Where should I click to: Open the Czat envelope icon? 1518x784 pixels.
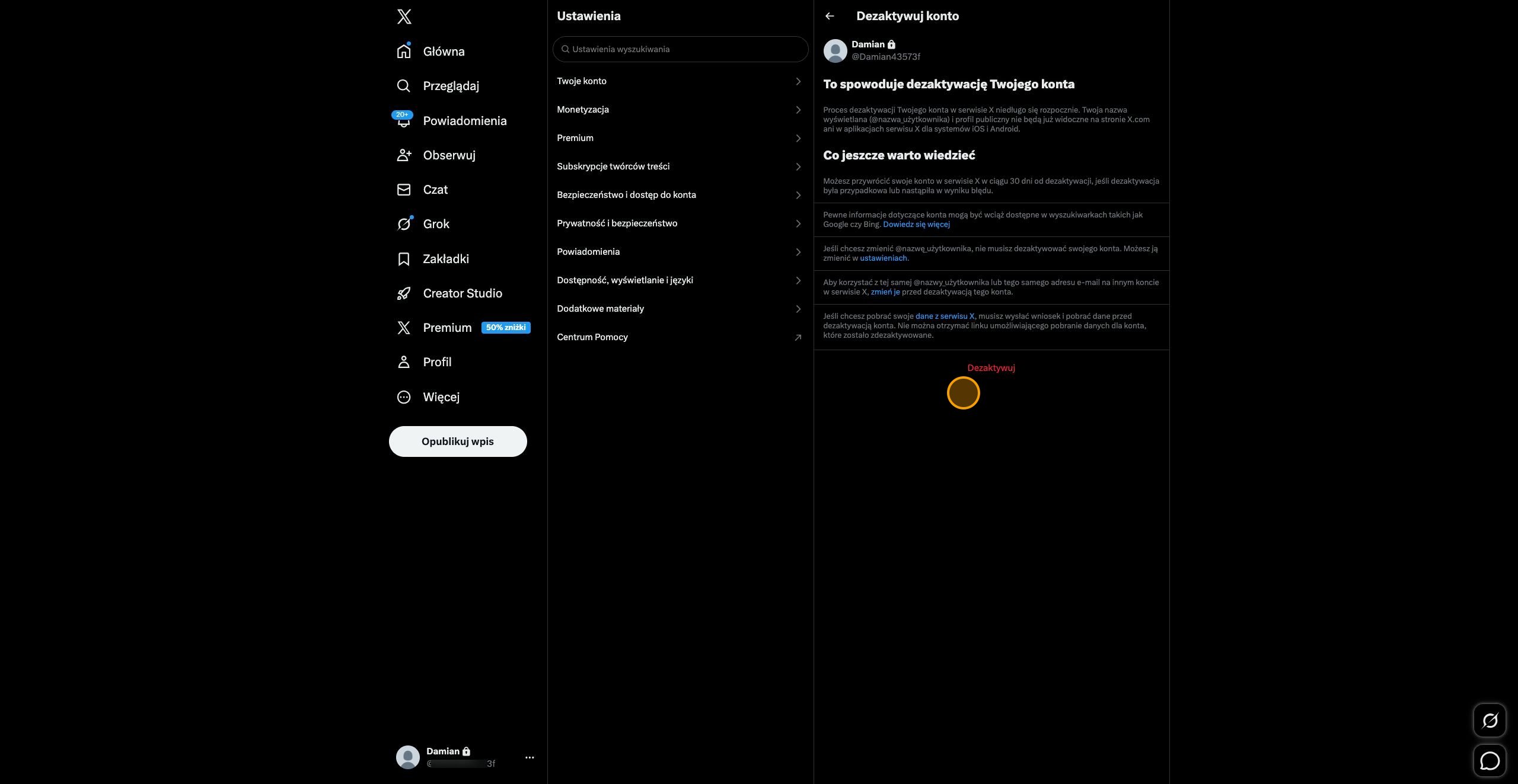404,190
